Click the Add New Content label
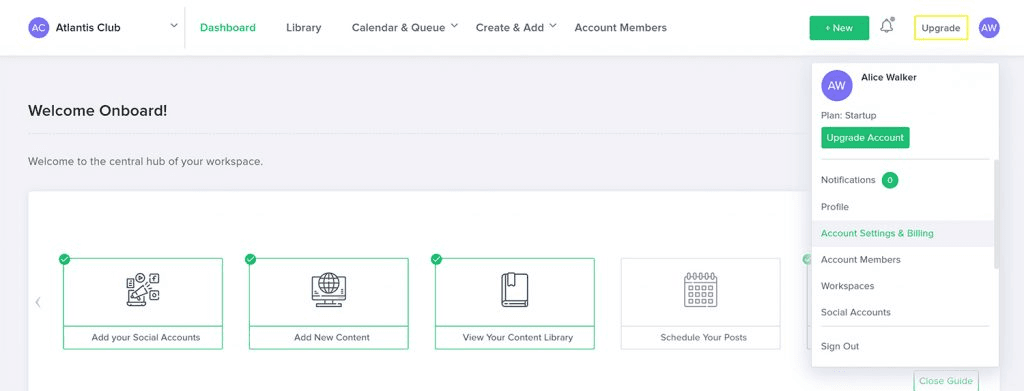Viewport: 1024px width, 391px height. [332, 337]
